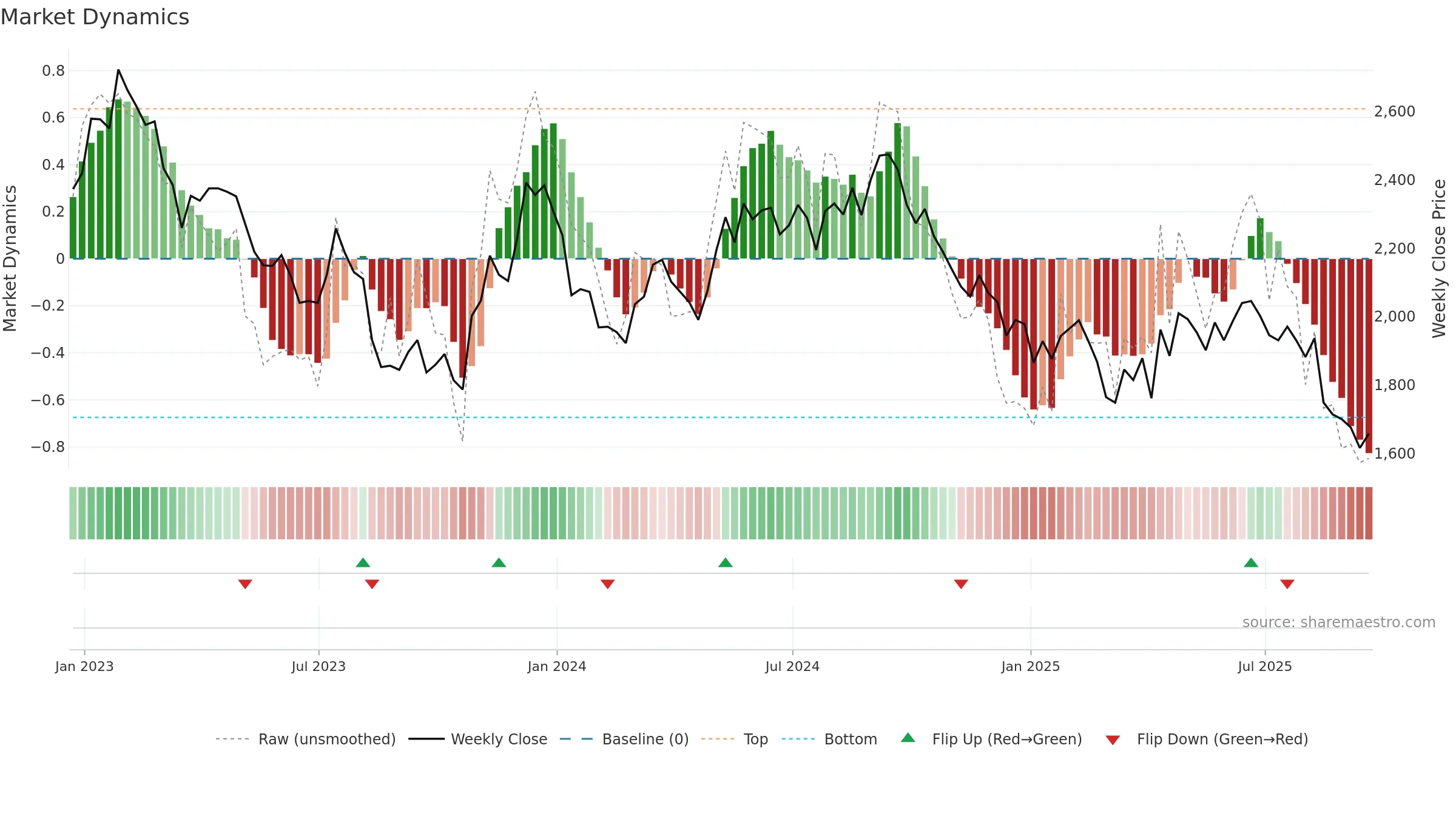Image resolution: width=1456 pixels, height=819 pixels.
Task: Click the Jul 2025 x-axis label
Action: click(x=1265, y=666)
